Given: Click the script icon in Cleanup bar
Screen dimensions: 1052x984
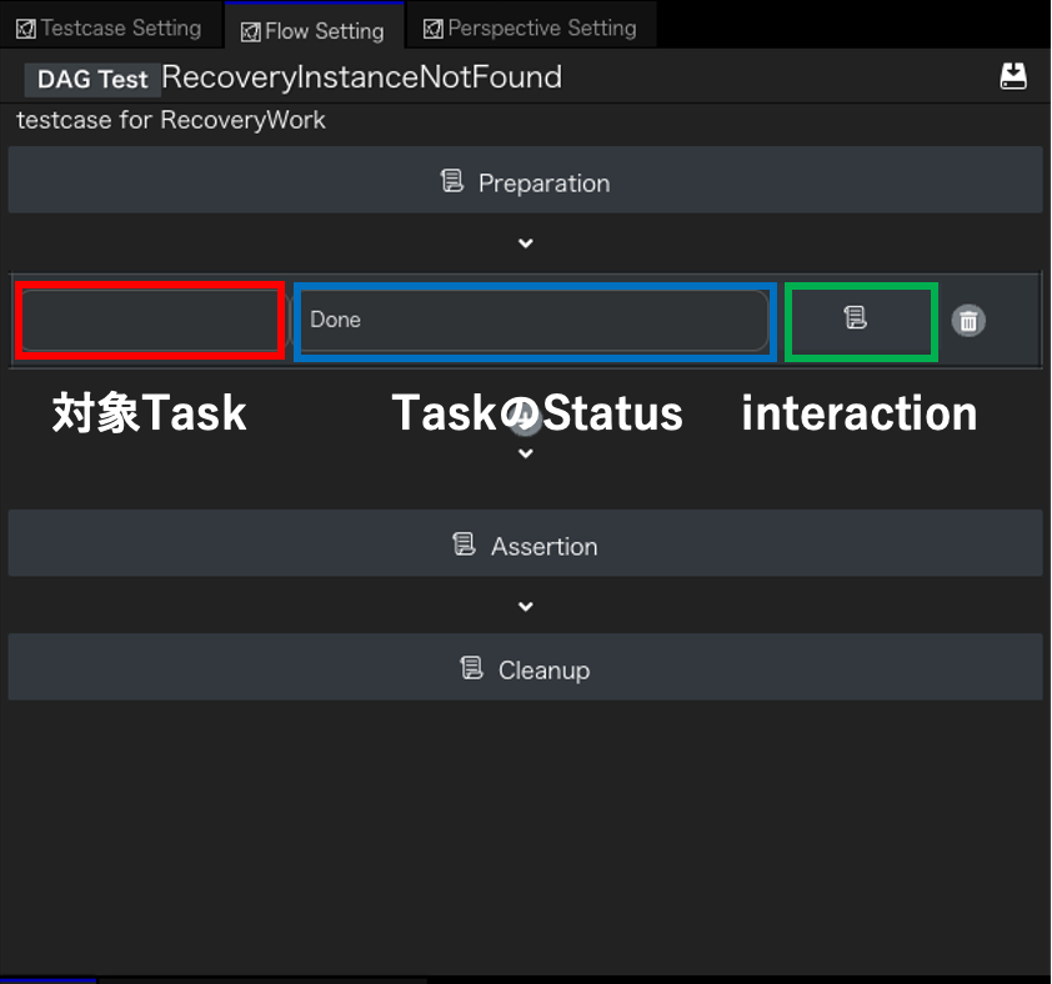Looking at the screenshot, I should click(471, 668).
